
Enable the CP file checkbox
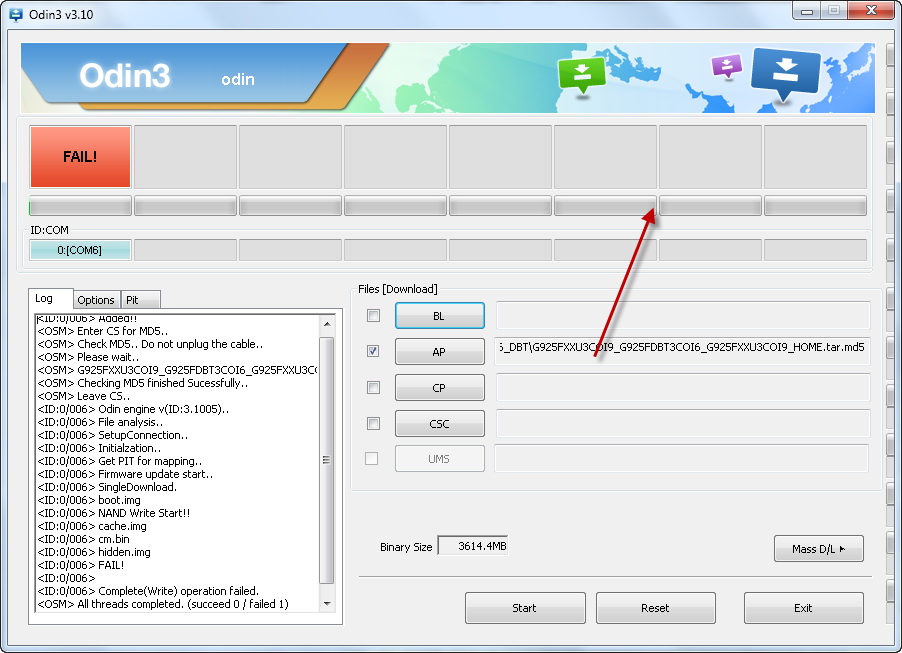tap(373, 387)
